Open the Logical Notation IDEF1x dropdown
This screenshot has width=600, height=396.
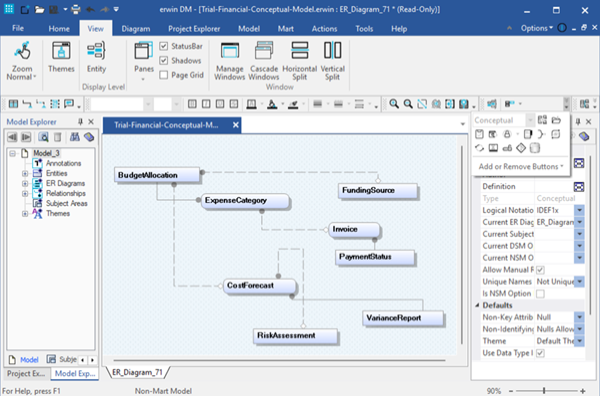click(x=579, y=210)
